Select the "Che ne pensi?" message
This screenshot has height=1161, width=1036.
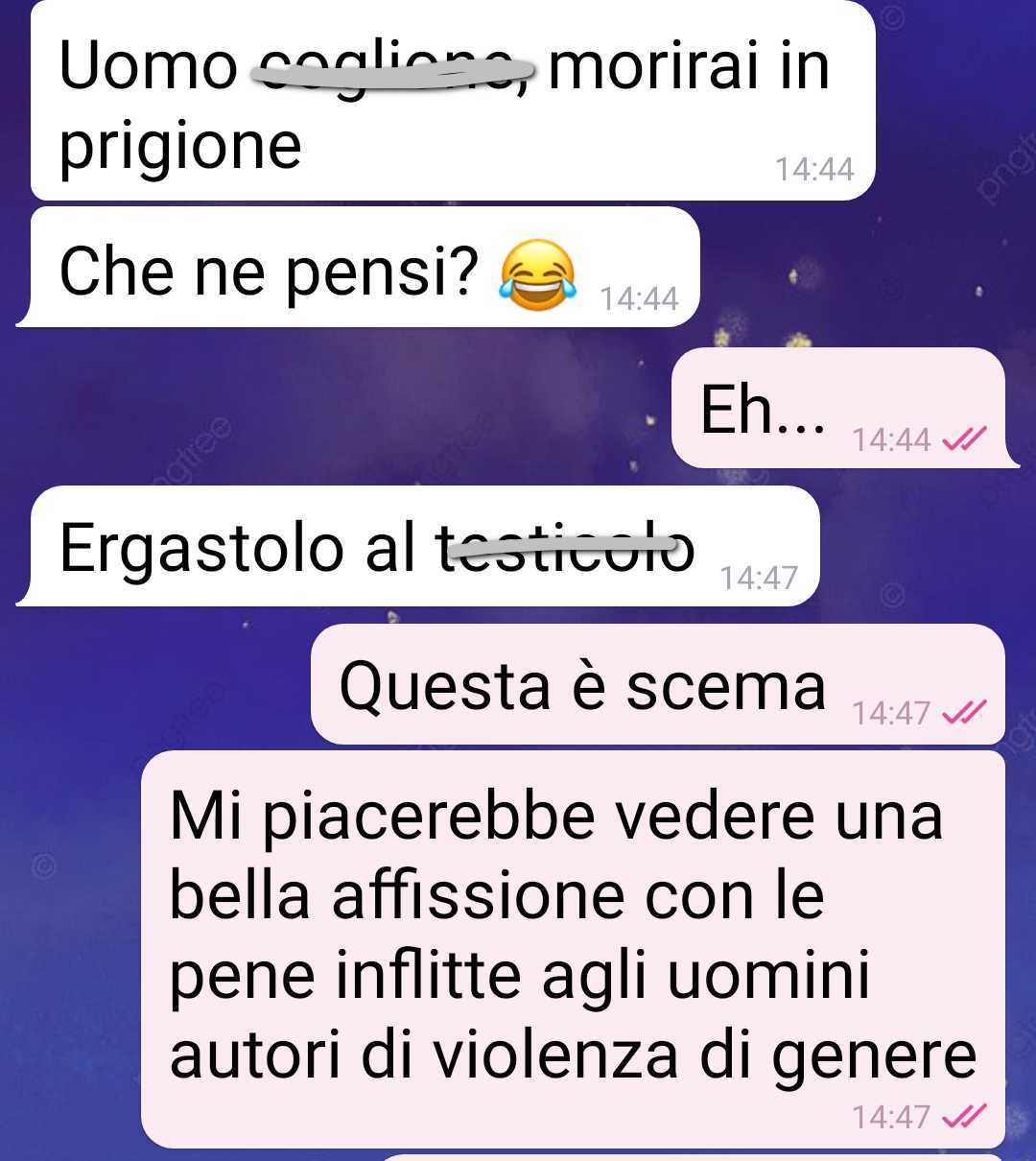point(359,267)
